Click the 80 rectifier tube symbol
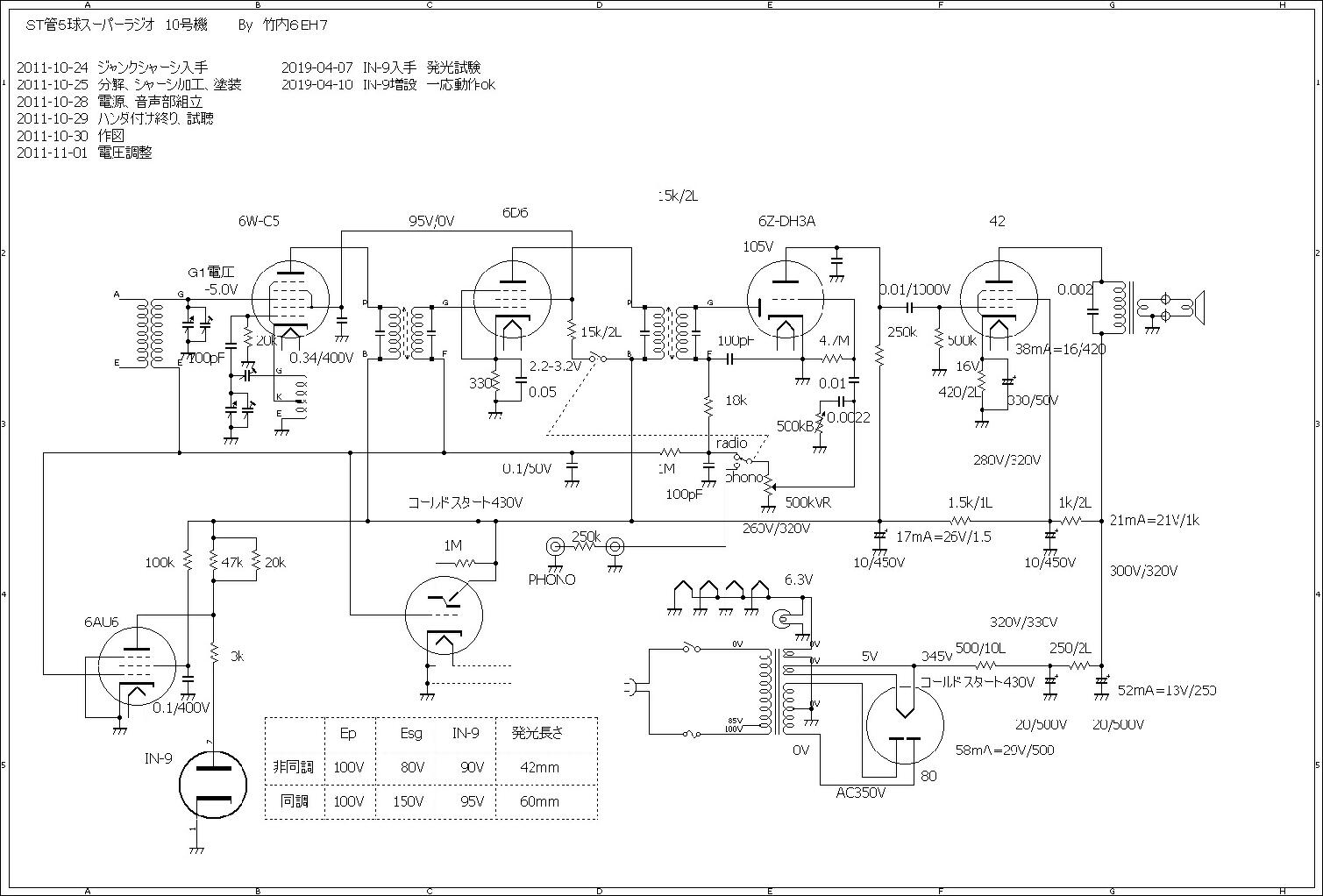Screen dimensions: 1323x896 904,726
